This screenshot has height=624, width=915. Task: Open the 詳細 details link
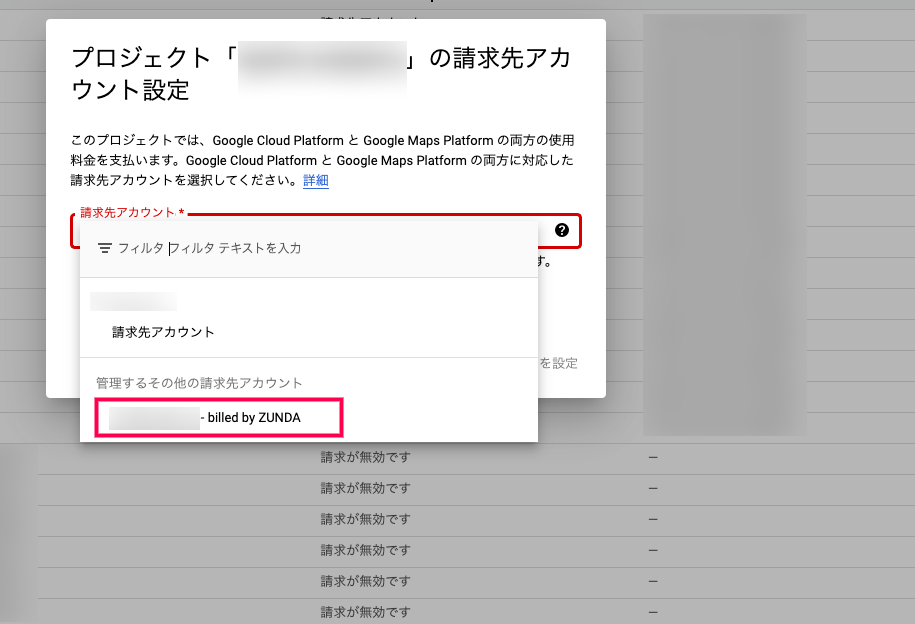click(316, 180)
